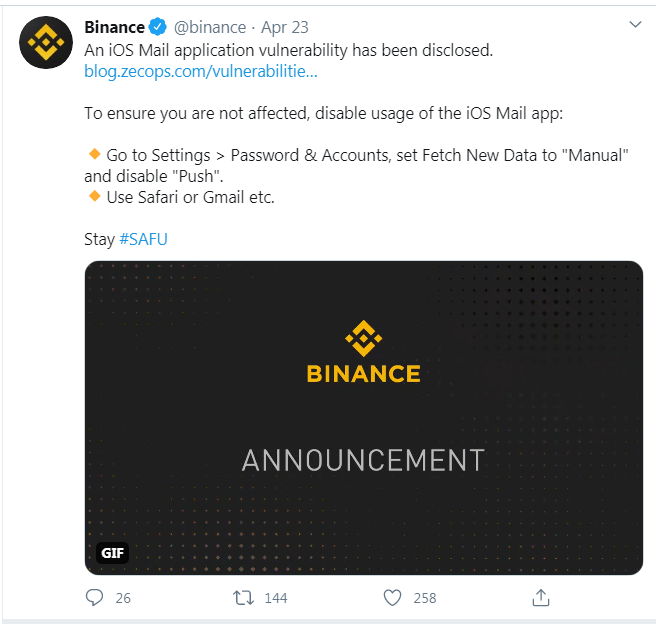The height and width of the screenshot is (624, 656).
Task: Expand the tweet options chevron menu
Action: (x=634, y=24)
